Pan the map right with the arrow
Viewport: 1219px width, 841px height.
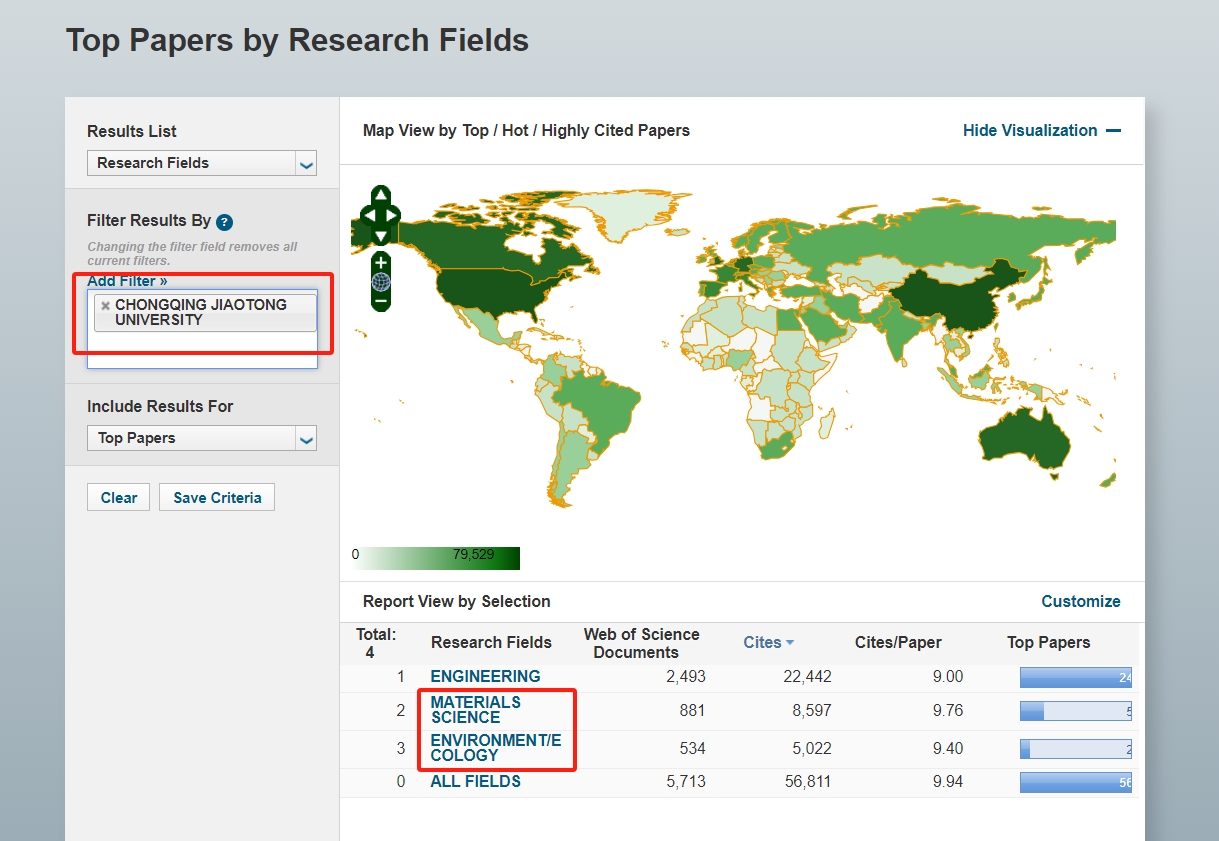point(393,215)
